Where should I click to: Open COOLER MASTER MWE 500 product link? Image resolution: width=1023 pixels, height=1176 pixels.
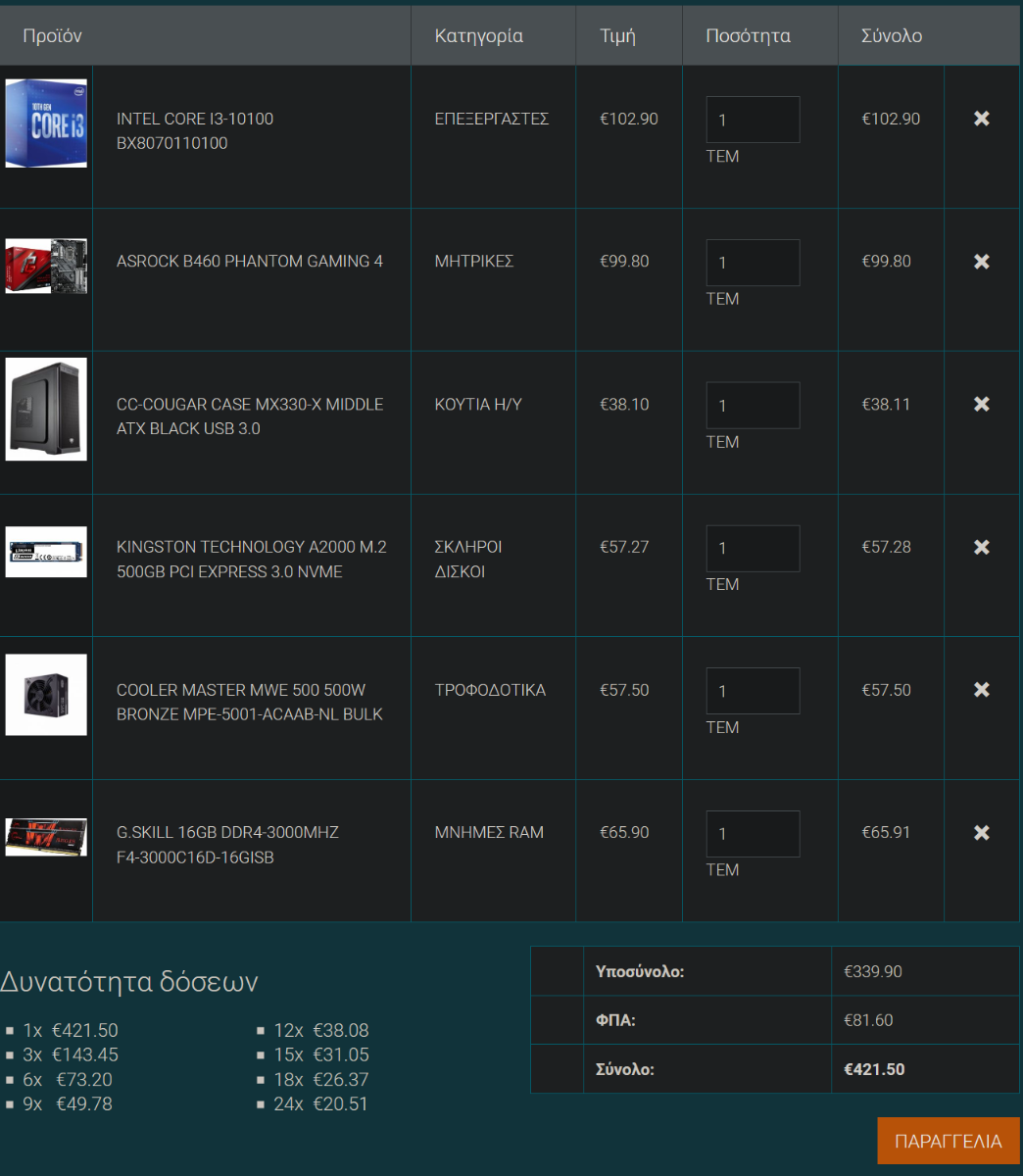250,702
